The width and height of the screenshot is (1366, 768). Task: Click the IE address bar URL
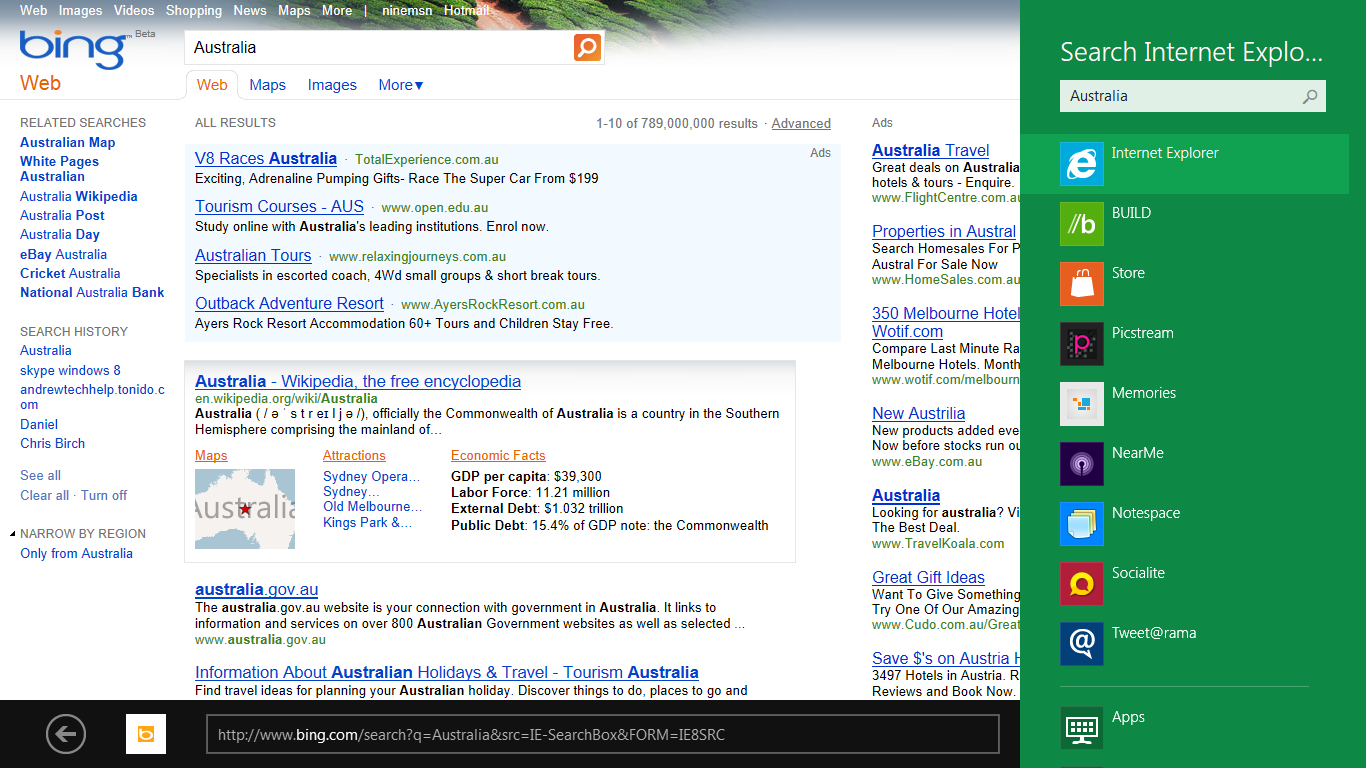[x=602, y=734]
